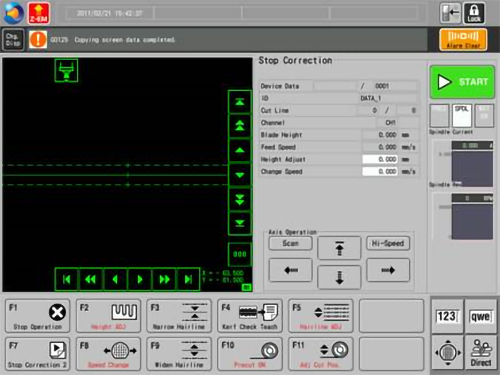Select the tab right of SPDL

(x=484, y=116)
